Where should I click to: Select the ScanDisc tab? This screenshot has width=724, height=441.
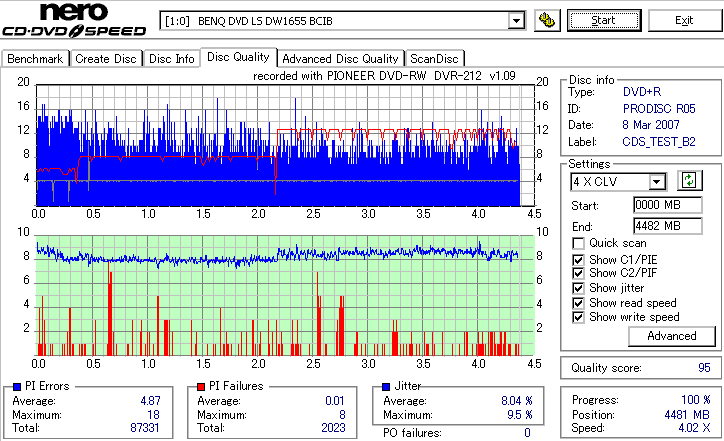click(434, 59)
